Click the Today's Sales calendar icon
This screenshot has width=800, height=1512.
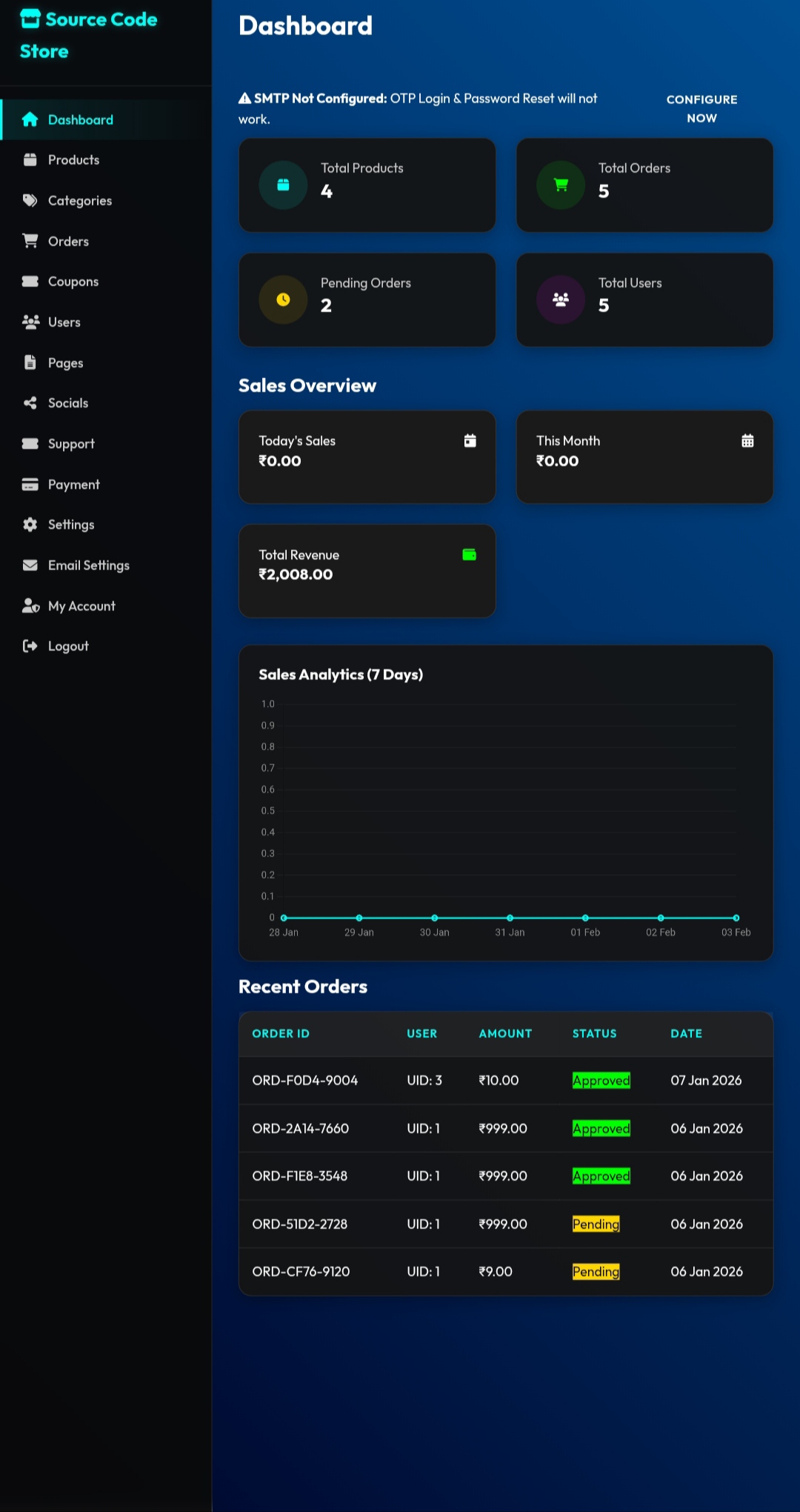pos(470,440)
